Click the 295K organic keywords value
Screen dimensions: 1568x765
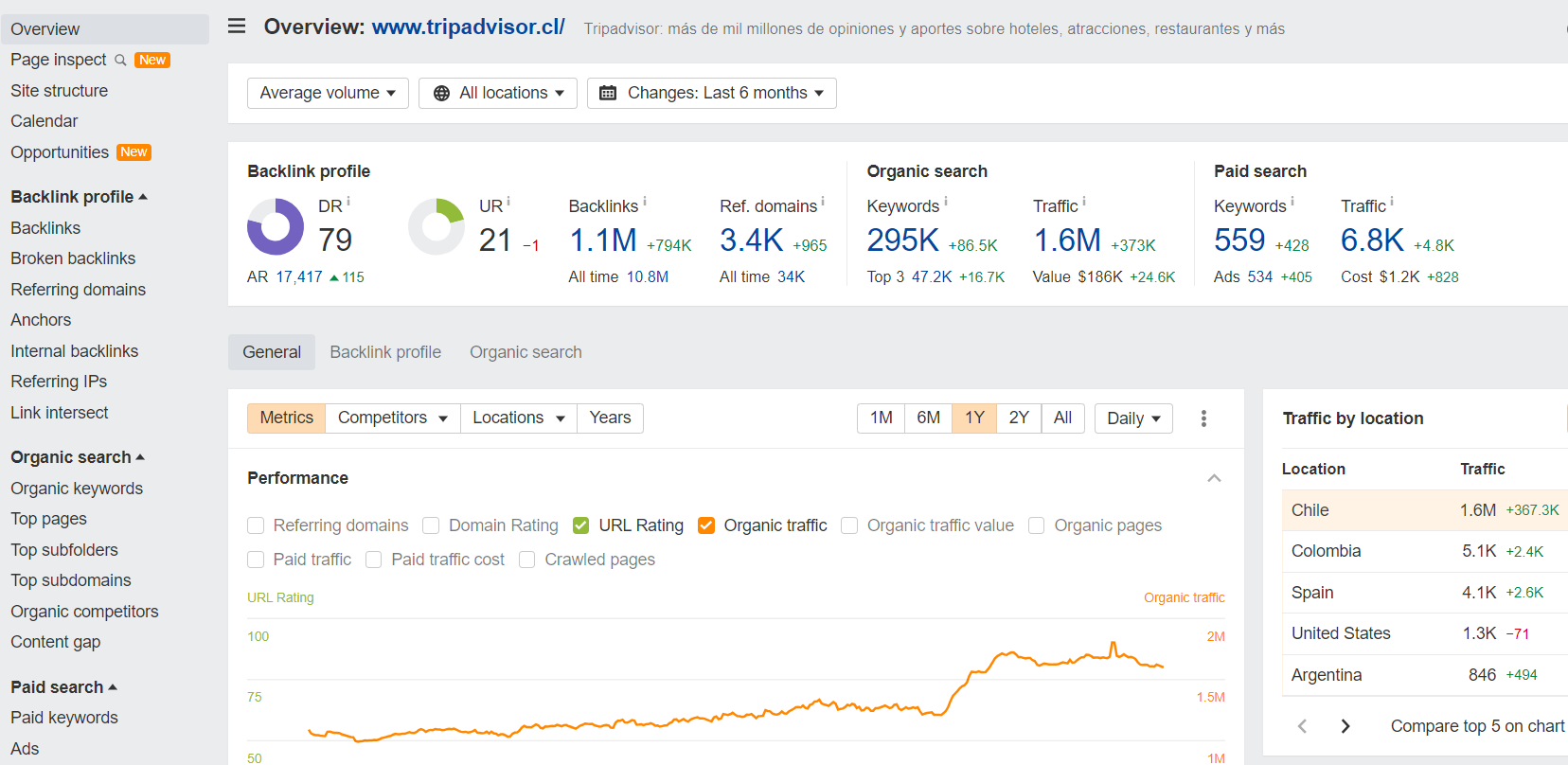[903, 240]
